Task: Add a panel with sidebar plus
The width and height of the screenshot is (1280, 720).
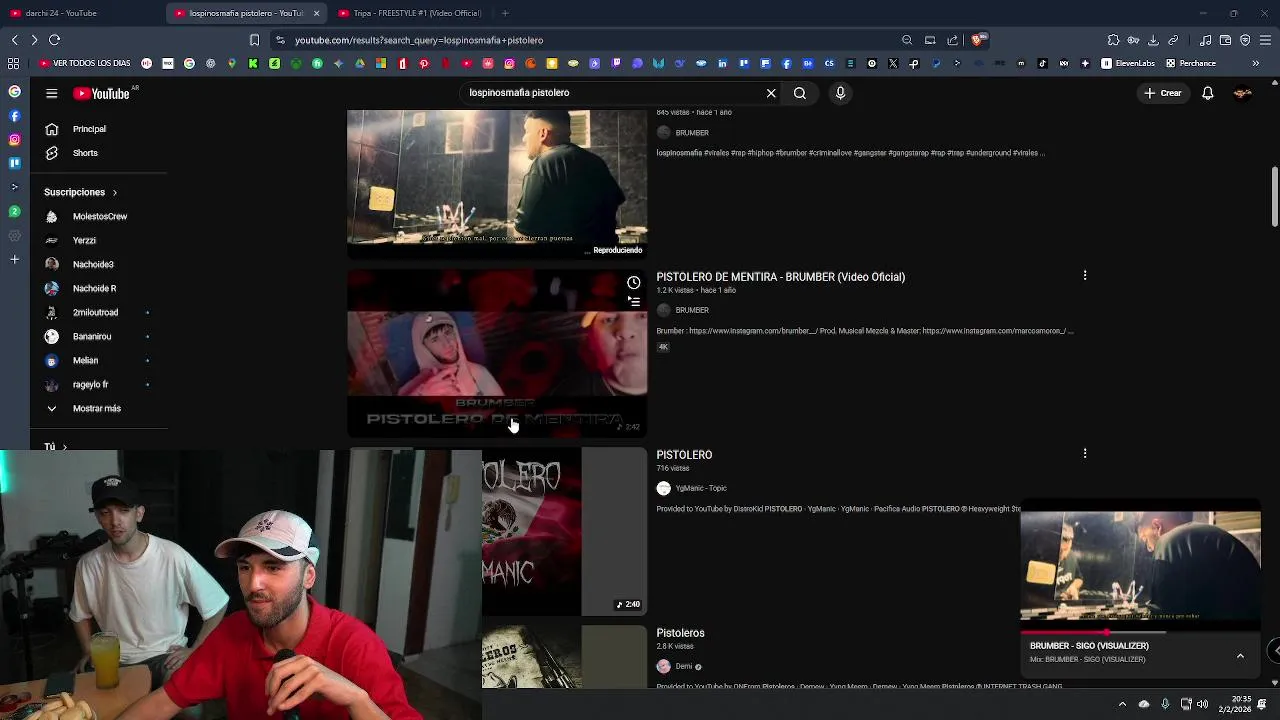Action: click(x=14, y=260)
